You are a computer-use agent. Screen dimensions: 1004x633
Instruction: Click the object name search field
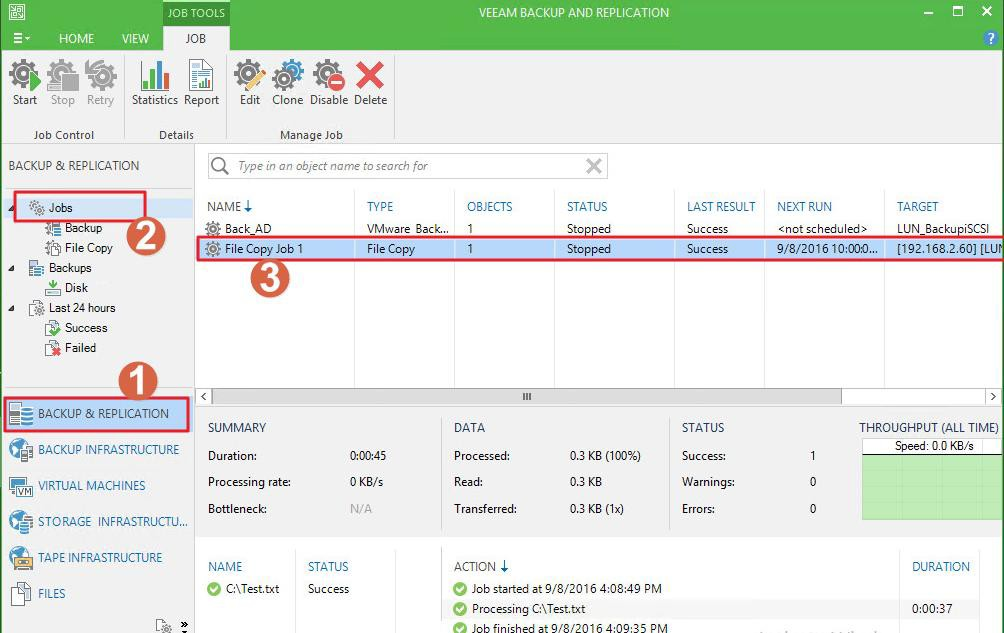(x=405, y=166)
